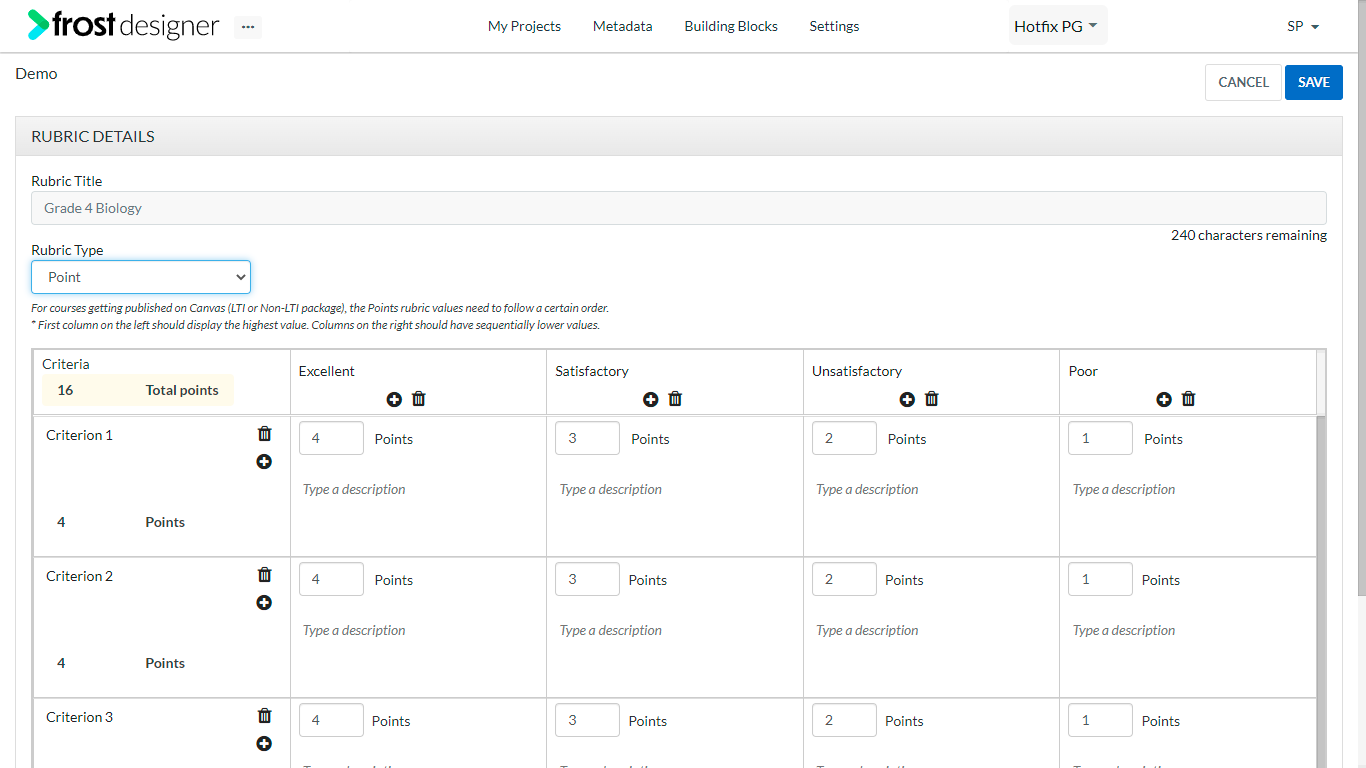This screenshot has width=1366, height=768.
Task: Open Building Blocks
Action: click(x=731, y=26)
